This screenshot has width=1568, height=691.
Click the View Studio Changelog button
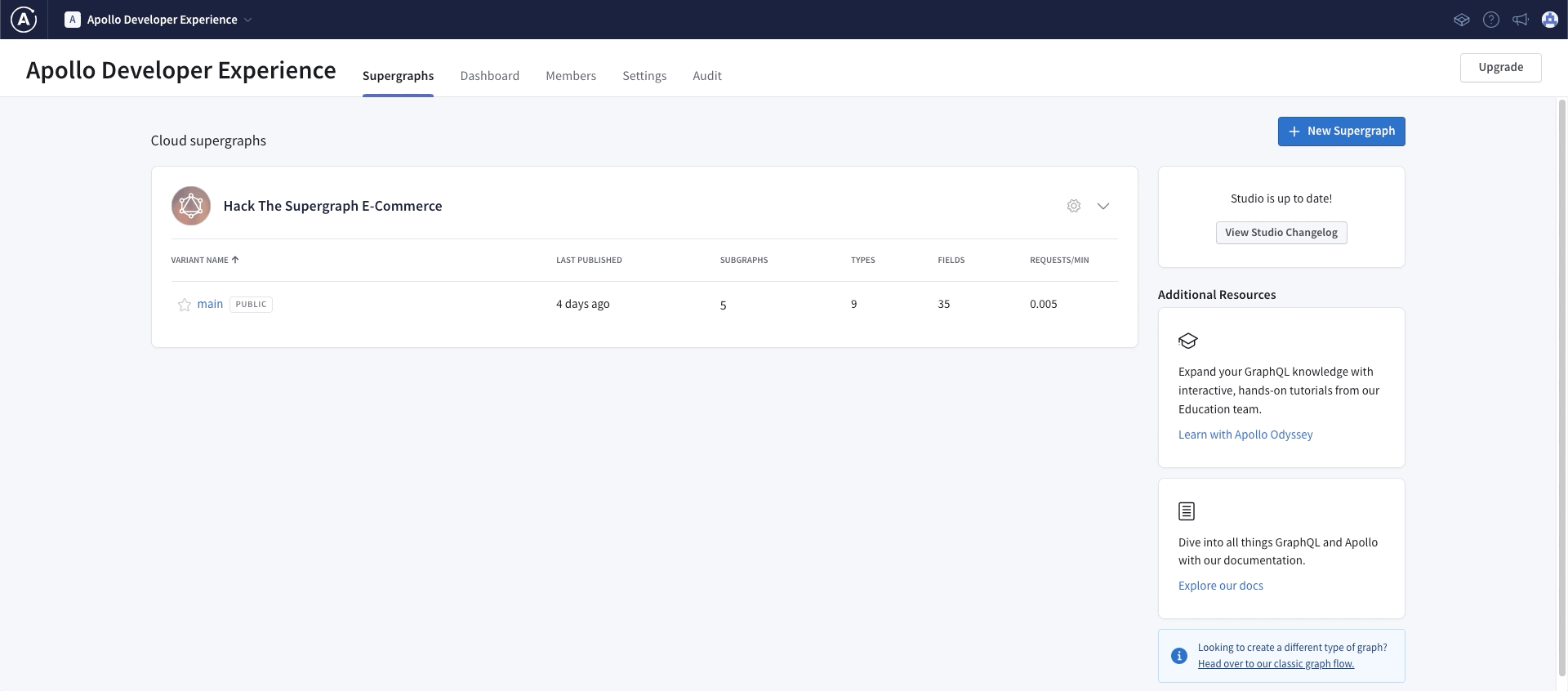(x=1281, y=233)
